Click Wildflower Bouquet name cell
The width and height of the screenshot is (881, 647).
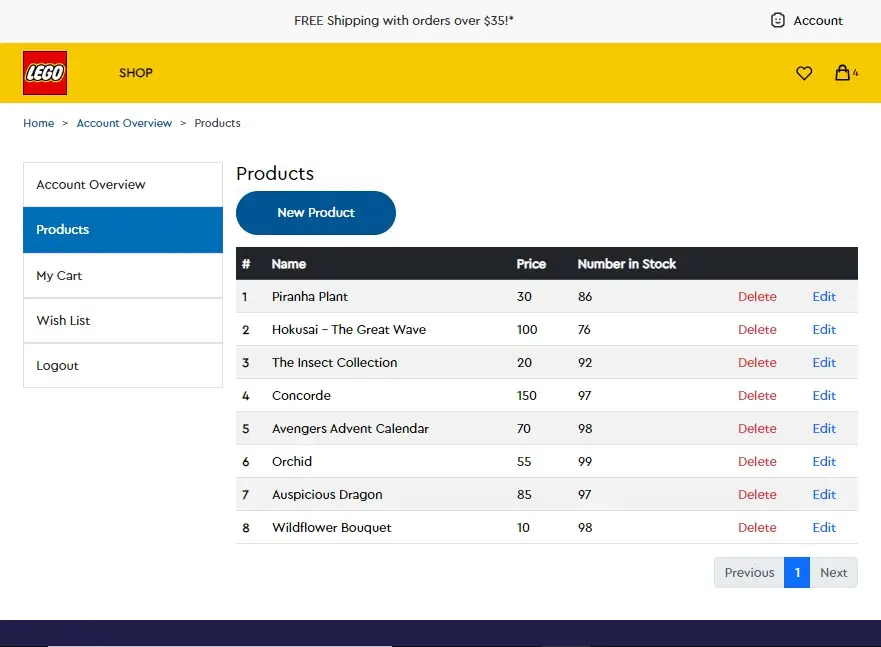[x=331, y=528]
